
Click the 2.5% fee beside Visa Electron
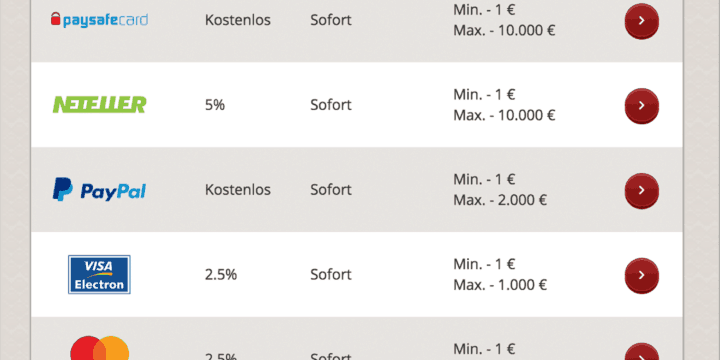click(221, 275)
